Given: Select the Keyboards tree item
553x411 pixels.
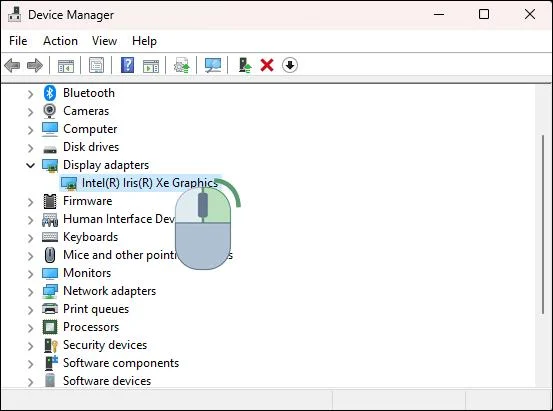Looking at the screenshot, I should (90, 237).
